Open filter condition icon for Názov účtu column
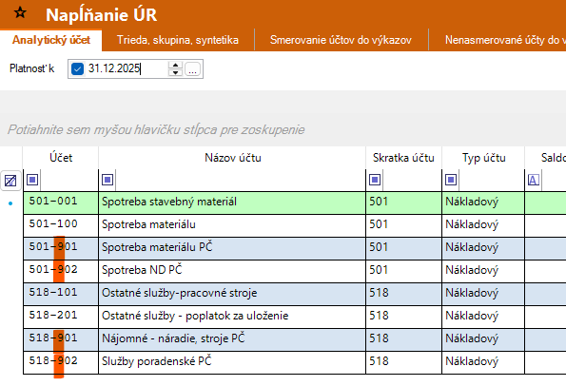This screenshot has width=566, height=386. (x=108, y=179)
